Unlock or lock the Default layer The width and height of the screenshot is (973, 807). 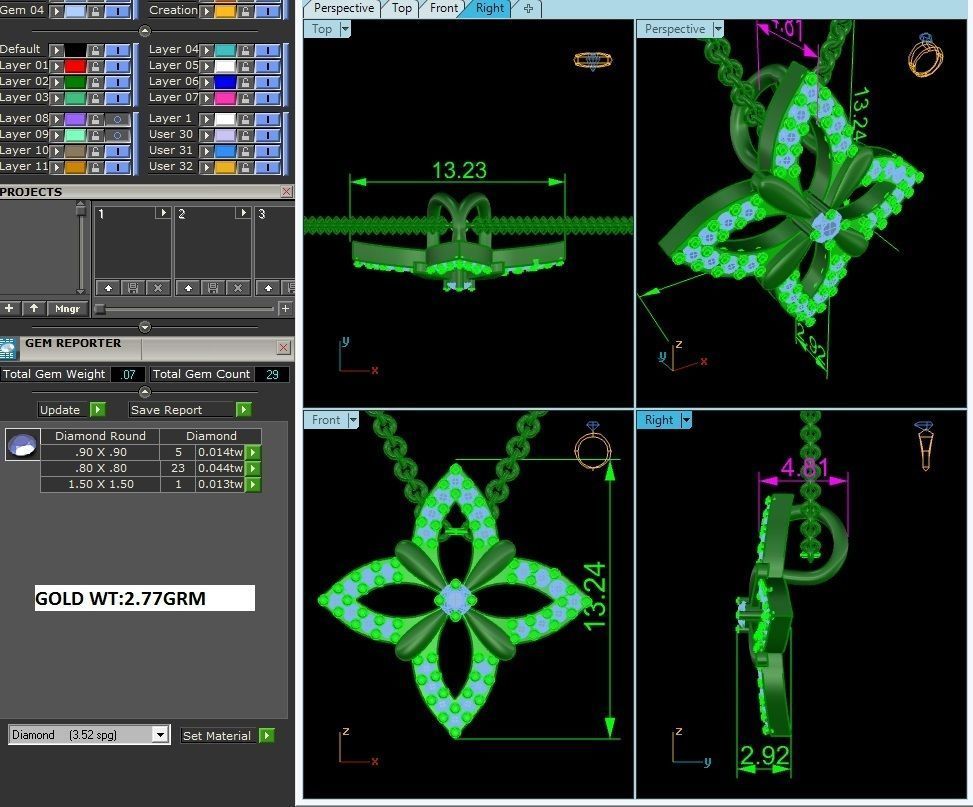(x=95, y=50)
